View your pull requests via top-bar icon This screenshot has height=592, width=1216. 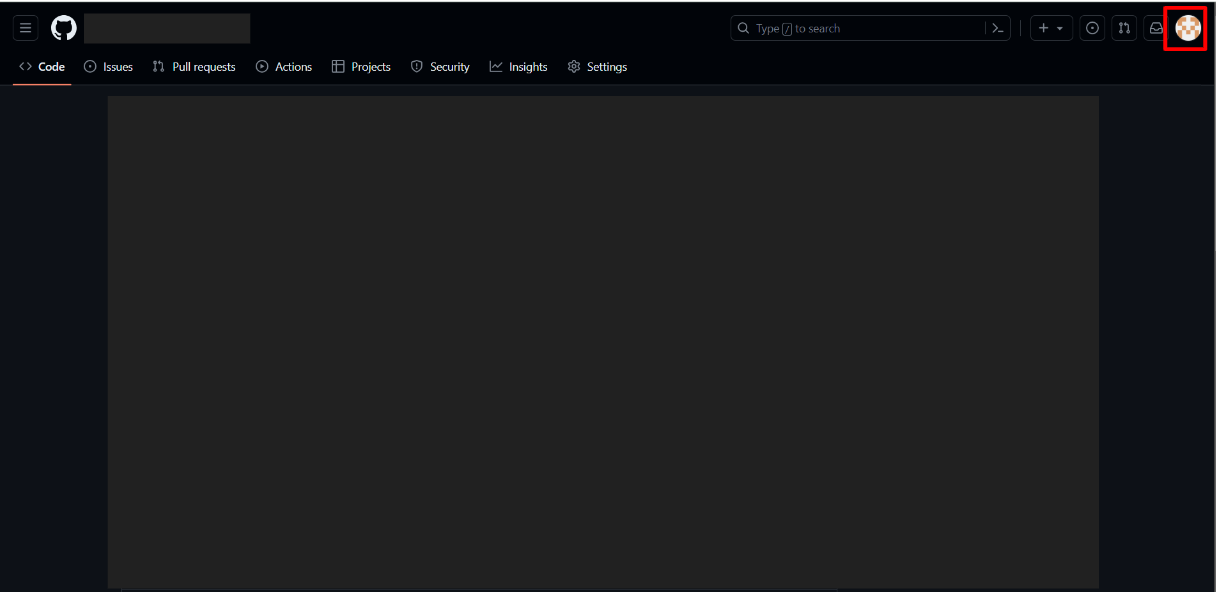point(1124,28)
